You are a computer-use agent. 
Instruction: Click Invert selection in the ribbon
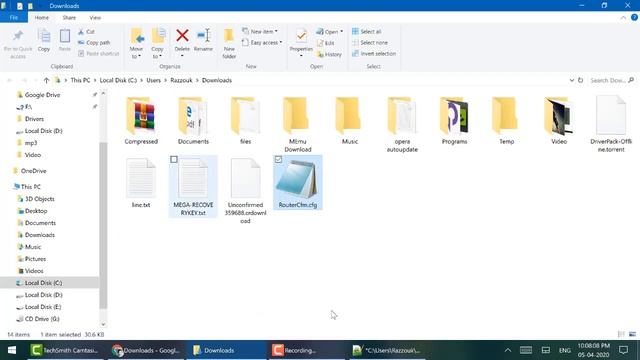click(x=374, y=53)
